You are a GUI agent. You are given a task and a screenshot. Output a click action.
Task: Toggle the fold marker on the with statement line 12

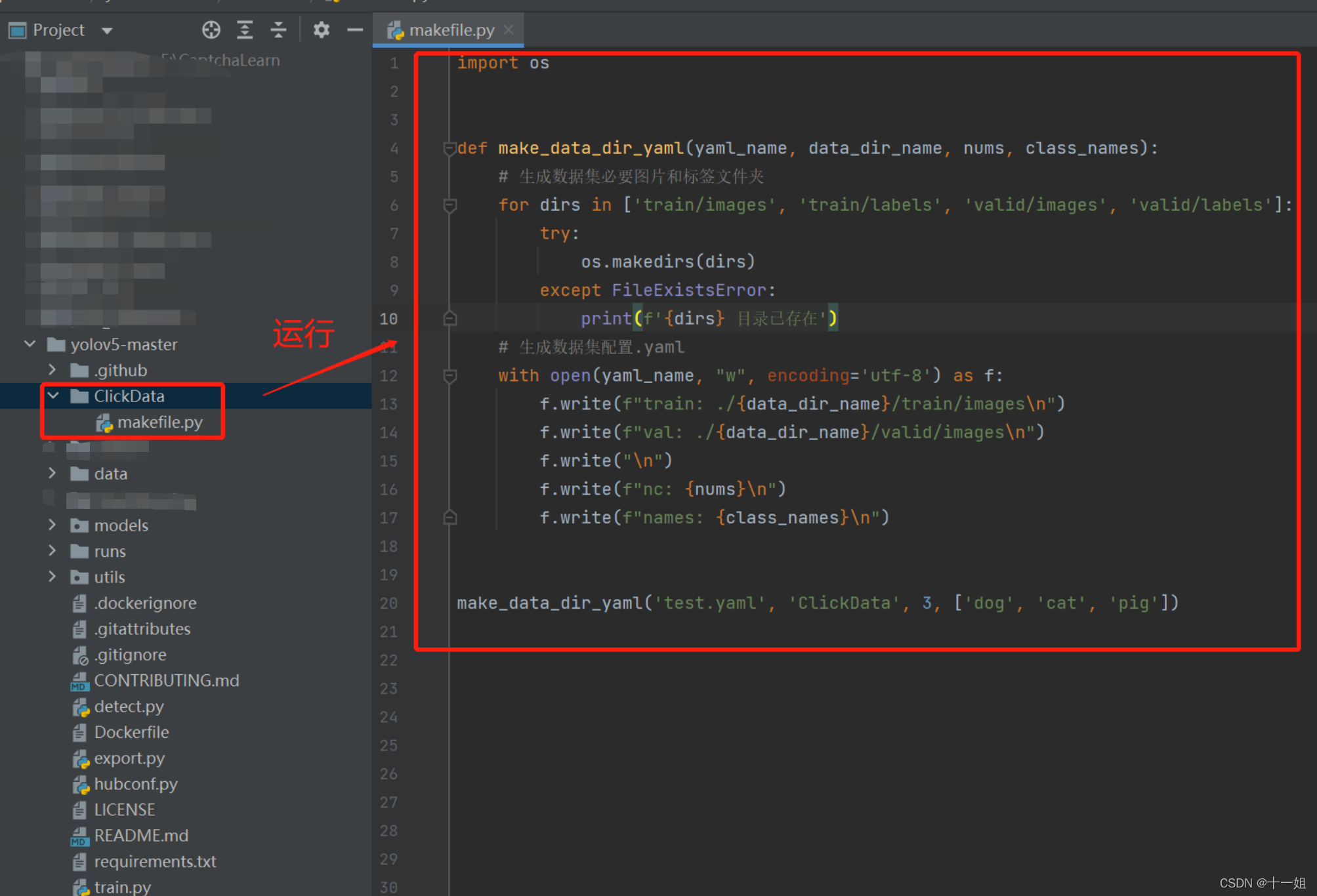coord(449,376)
